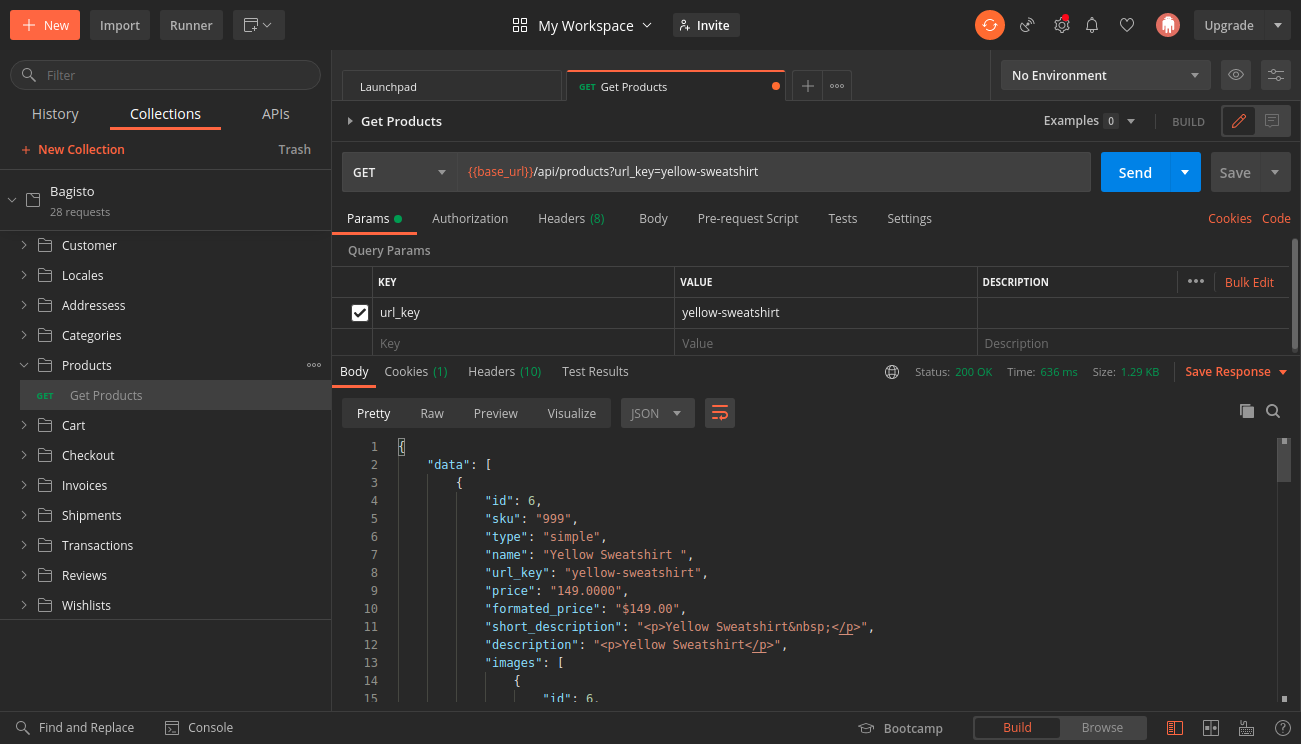Open the manage environments settings icon
This screenshot has height=744, width=1301.
1275,75
